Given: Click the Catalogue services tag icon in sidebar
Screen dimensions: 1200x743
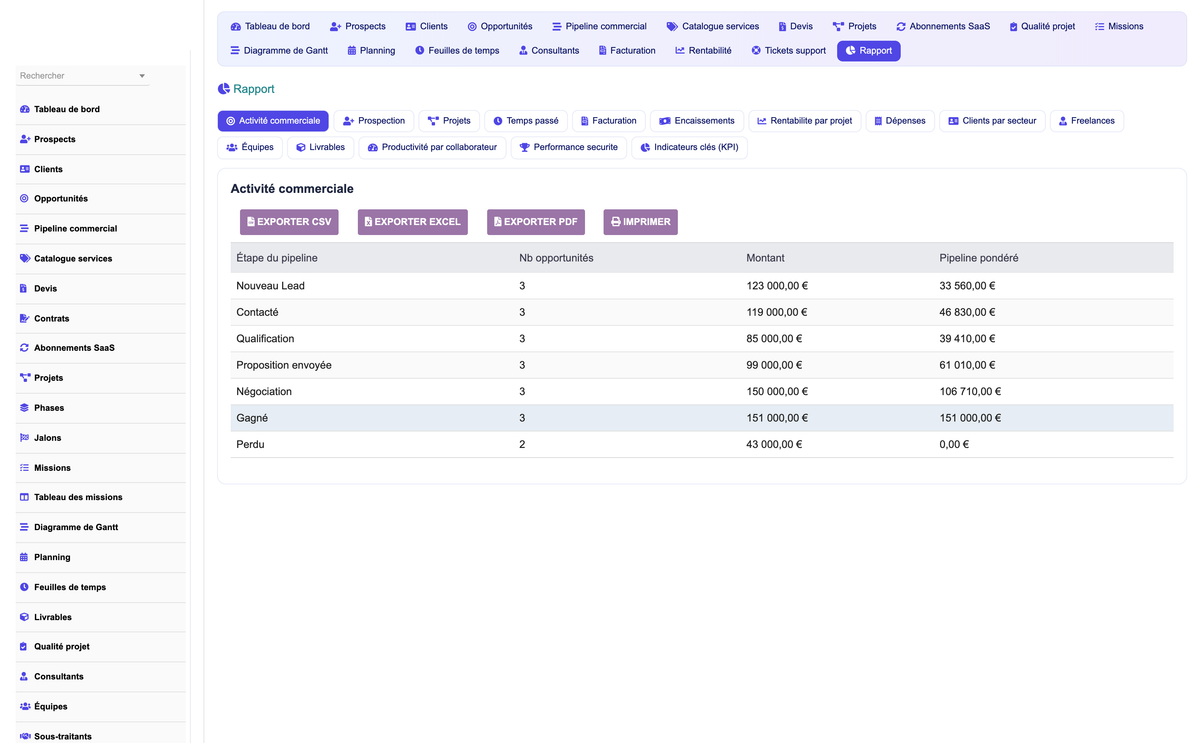Looking at the screenshot, I should click(24, 258).
